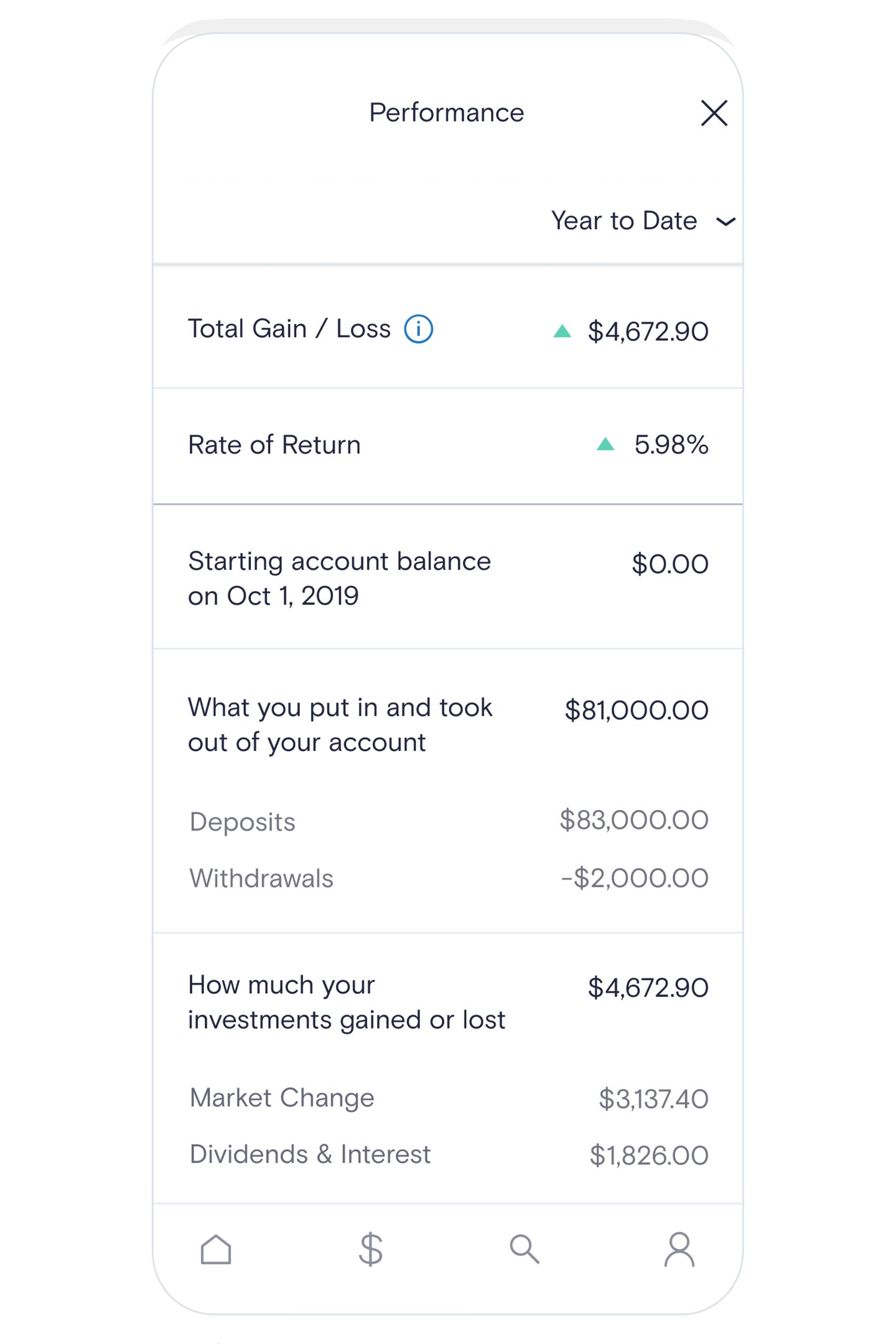
Task: Click the Performance page title
Action: [447, 113]
